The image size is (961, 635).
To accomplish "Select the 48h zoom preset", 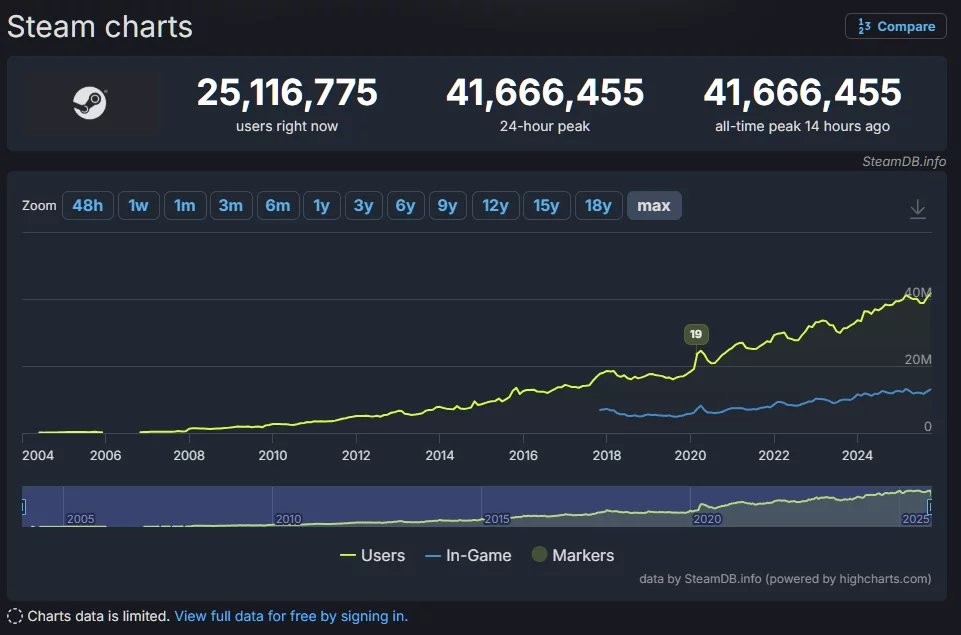I will 87,205.
